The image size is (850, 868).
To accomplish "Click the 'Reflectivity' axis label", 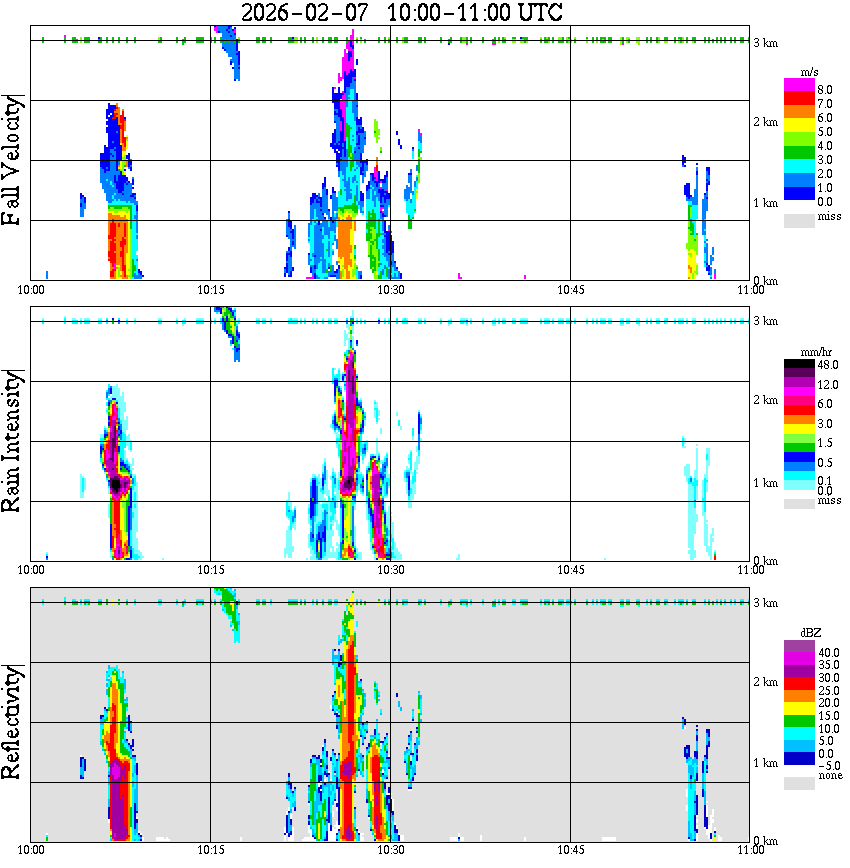I will point(12,722).
